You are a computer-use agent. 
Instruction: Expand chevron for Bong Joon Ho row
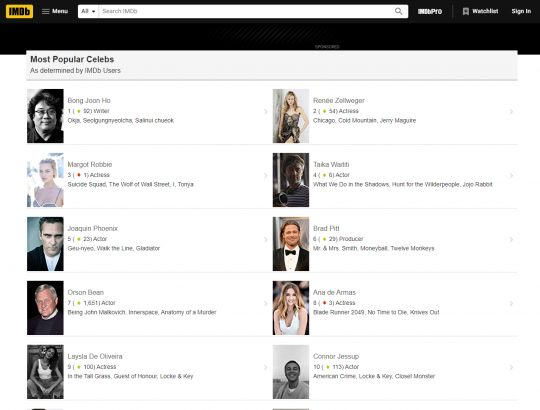pos(266,112)
